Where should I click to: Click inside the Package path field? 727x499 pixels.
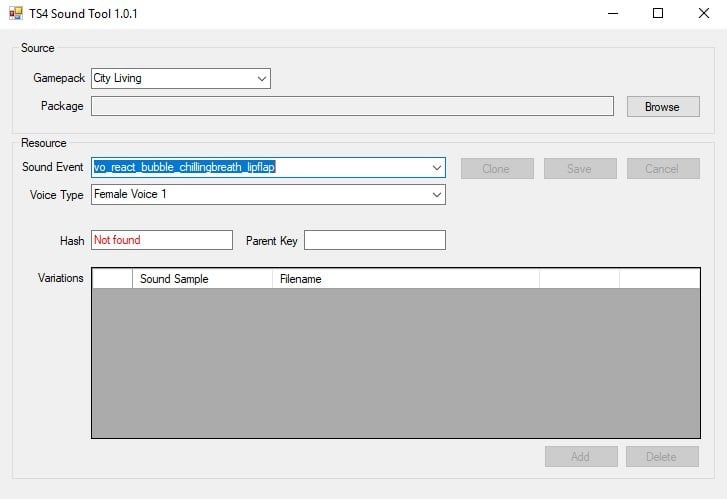tap(352, 106)
